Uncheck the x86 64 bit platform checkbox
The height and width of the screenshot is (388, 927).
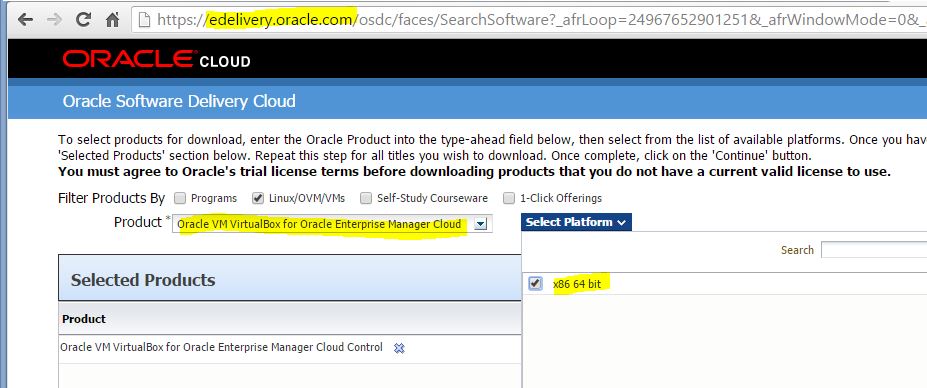coord(535,283)
